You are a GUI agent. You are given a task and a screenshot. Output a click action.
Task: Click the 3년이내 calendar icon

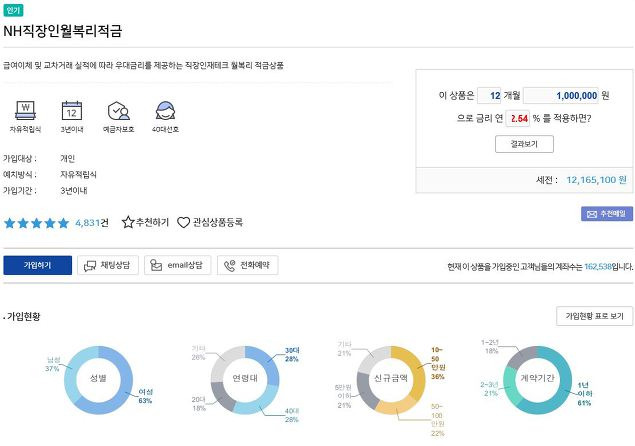[x=72, y=110]
